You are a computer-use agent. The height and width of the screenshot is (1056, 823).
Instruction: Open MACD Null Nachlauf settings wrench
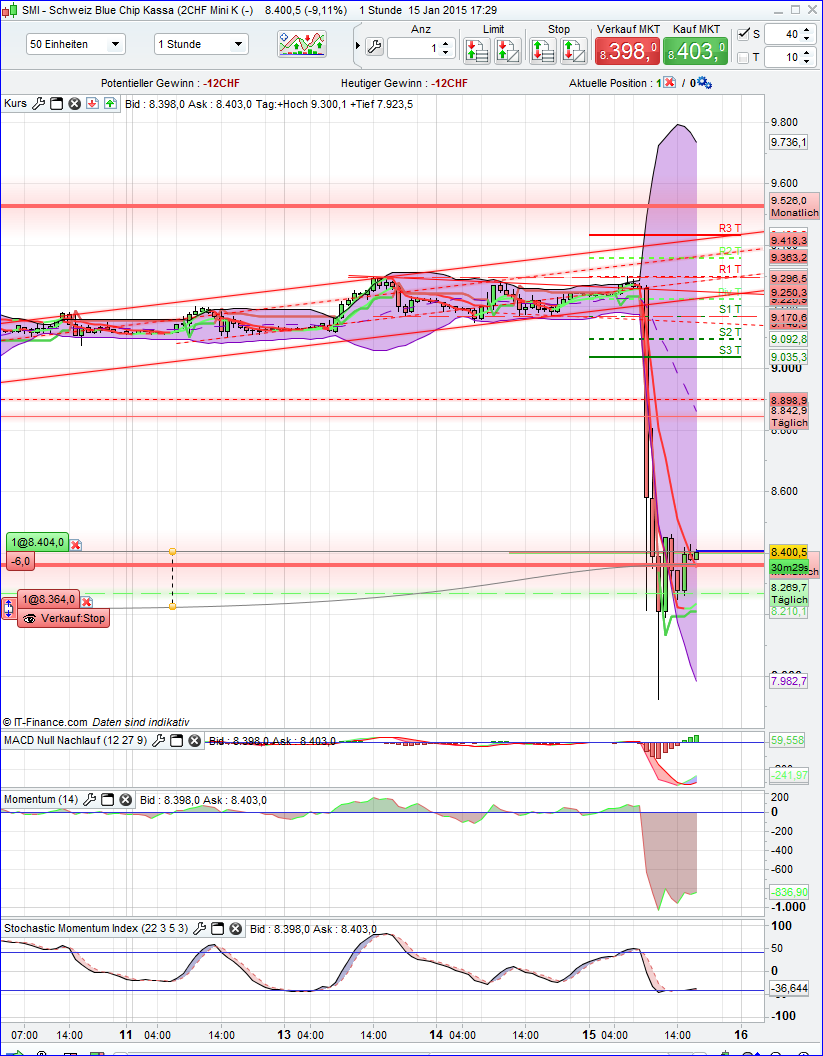[x=160, y=740]
